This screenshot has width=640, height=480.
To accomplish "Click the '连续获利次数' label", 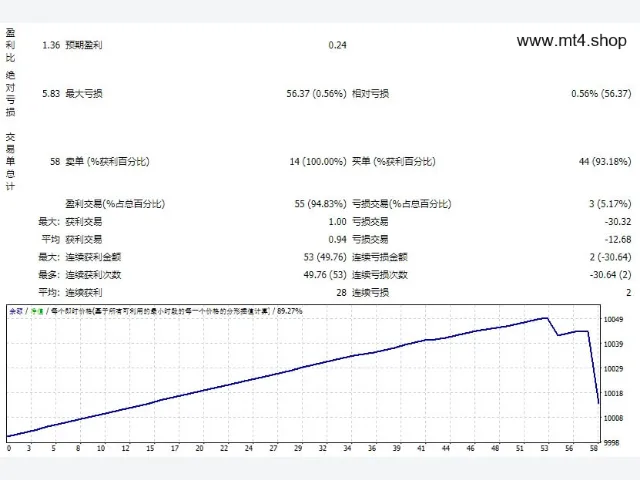I will (x=93, y=275).
